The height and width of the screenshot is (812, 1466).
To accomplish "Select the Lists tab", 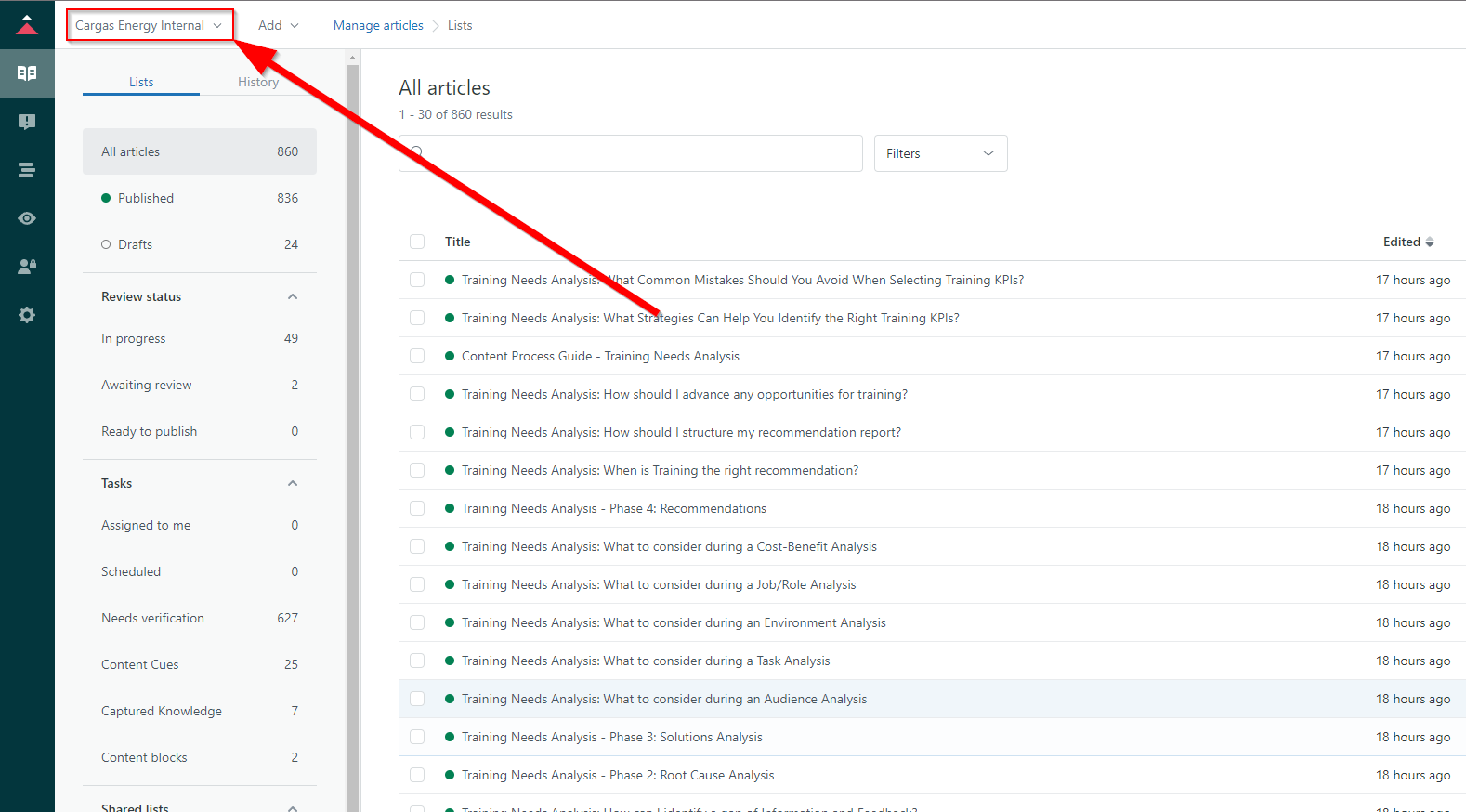I will pyautogui.click(x=141, y=82).
